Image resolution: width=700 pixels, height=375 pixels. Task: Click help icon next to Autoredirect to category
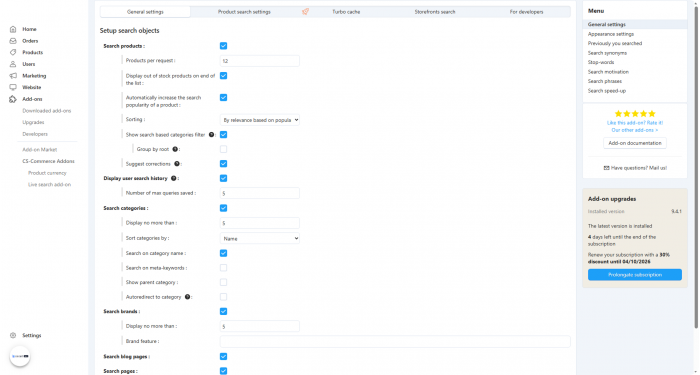click(x=188, y=297)
